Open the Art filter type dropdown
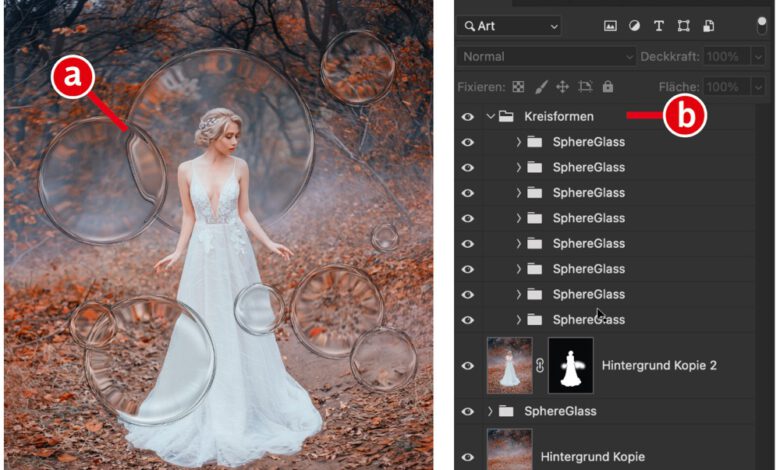Viewport: 780px width, 470px height. [x=510, y=26]
